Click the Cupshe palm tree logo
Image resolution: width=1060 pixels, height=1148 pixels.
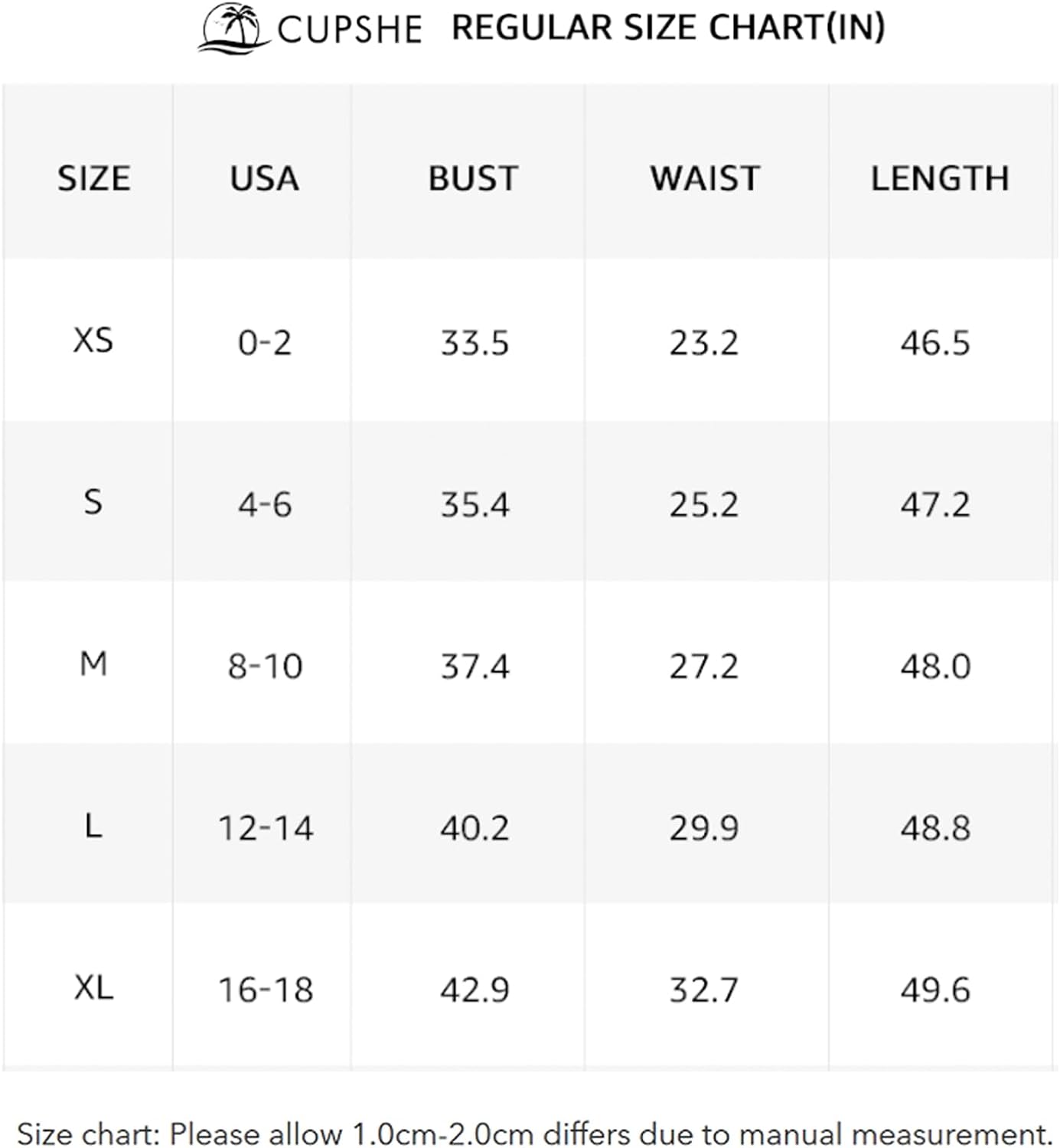point(233,28)
